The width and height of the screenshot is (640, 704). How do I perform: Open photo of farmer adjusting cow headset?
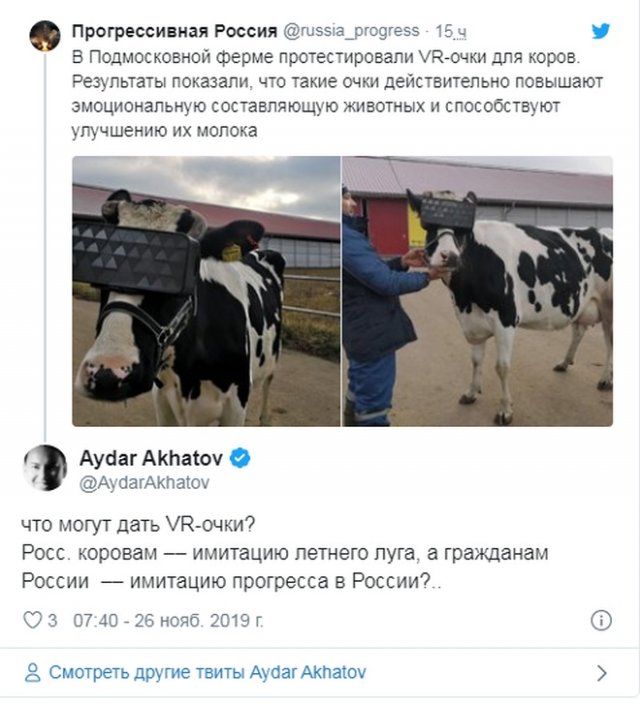pyautogui.click(x=477, y=291)
